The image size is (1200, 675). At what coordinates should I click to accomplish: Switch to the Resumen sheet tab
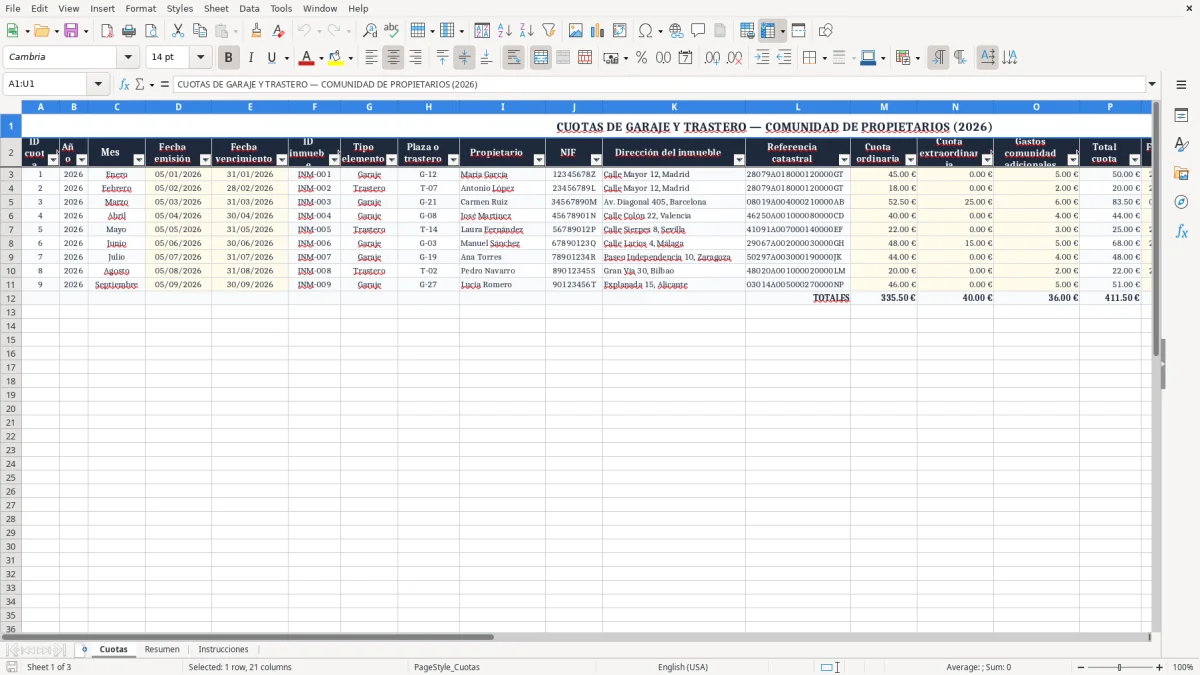(x=162, y=649)
